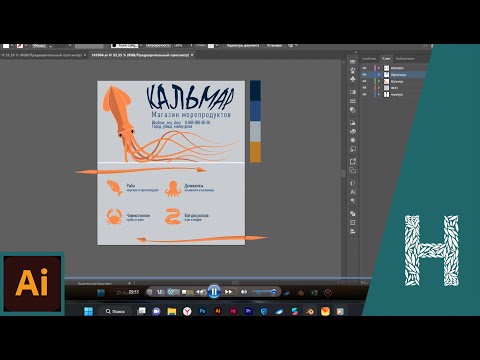Click the orange color rectangle beside artboard

point(255,152)
